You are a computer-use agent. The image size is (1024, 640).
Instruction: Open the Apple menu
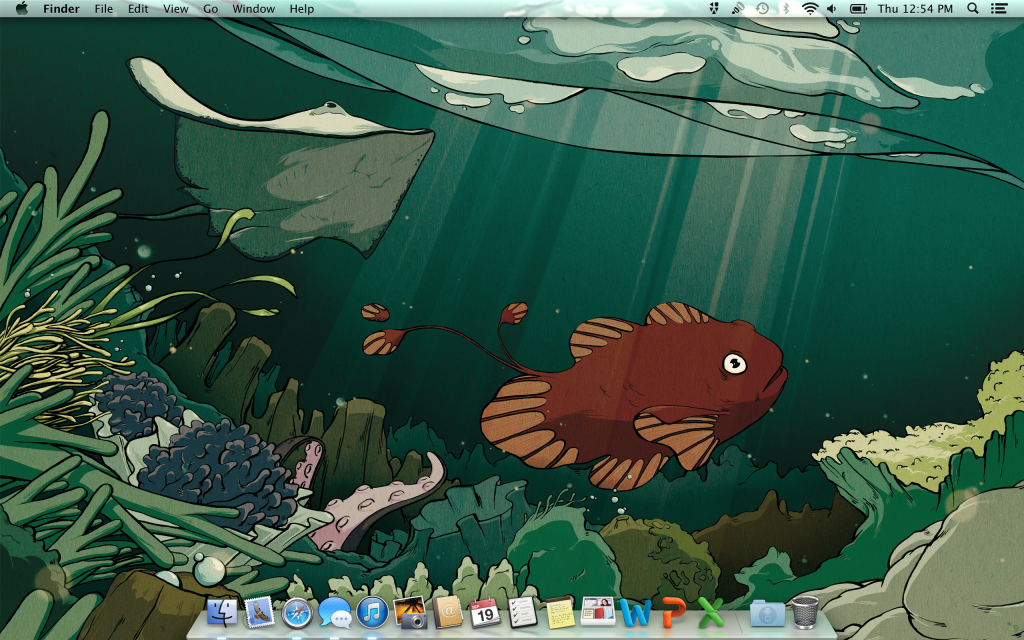tap(22, 8)
